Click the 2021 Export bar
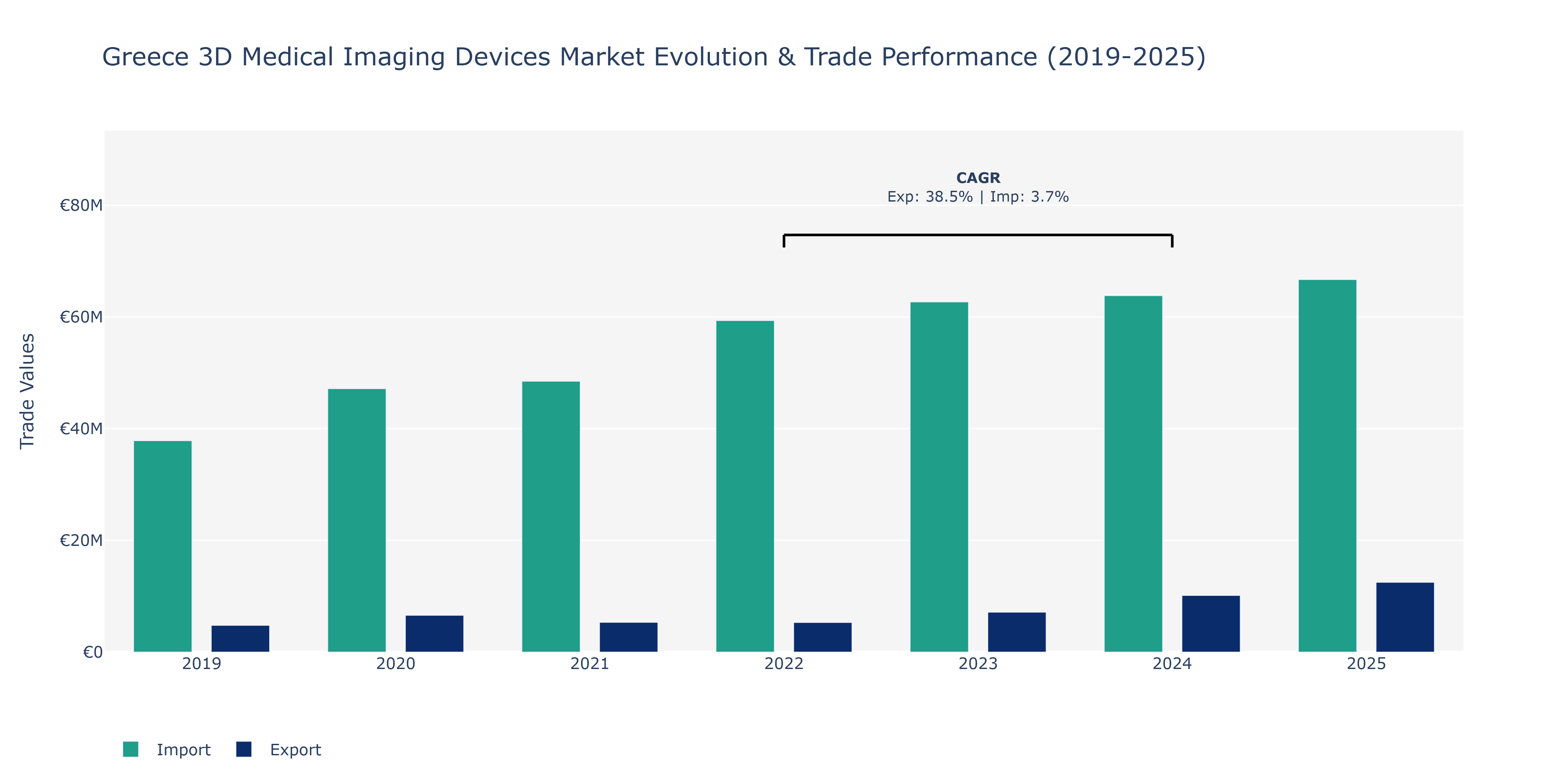The image size is (1568, 784). pyautogui.click(x=629, y=637)
